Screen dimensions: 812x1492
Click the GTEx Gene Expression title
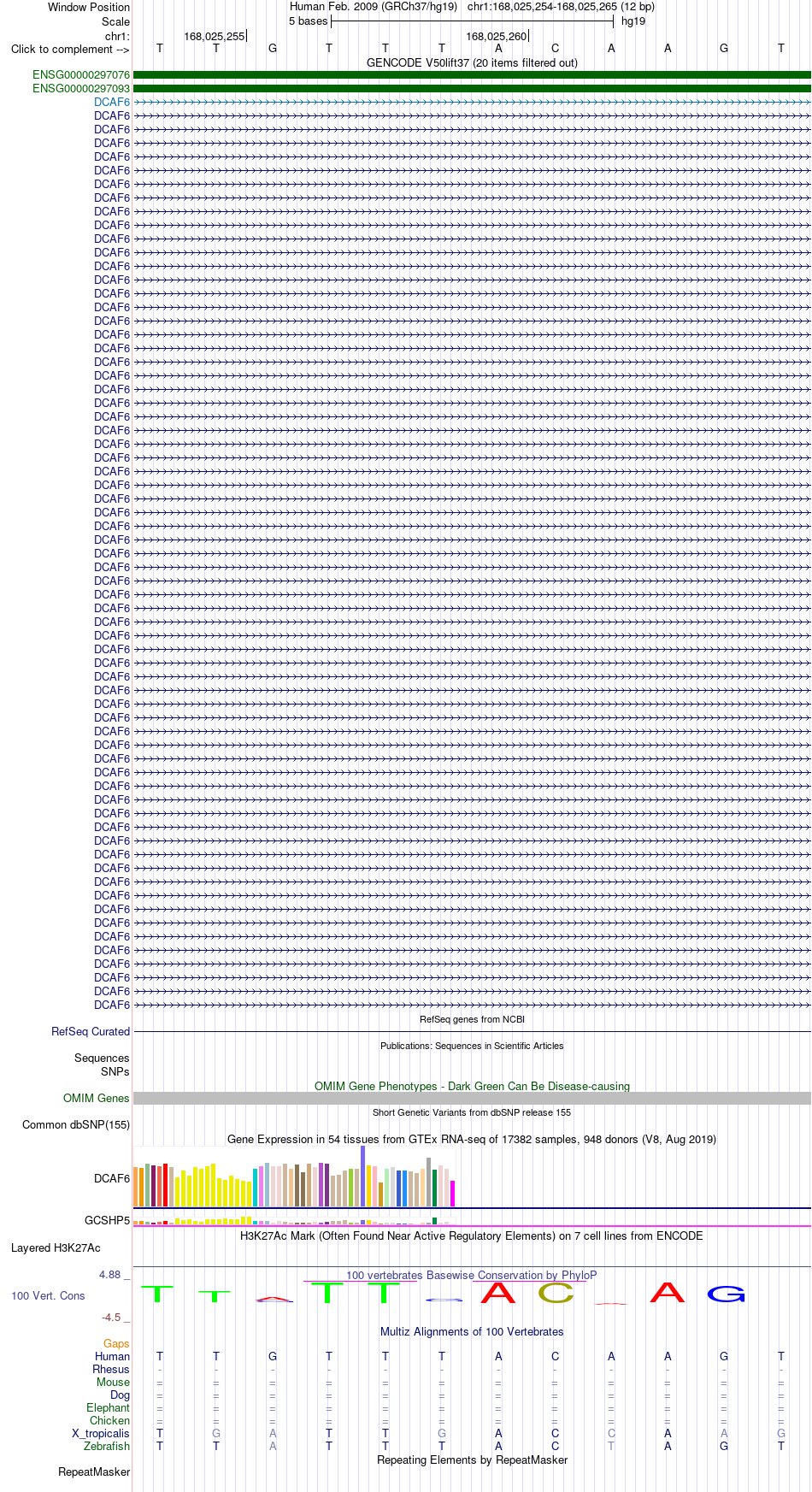pyautogui.click(x=472, y=1140)
